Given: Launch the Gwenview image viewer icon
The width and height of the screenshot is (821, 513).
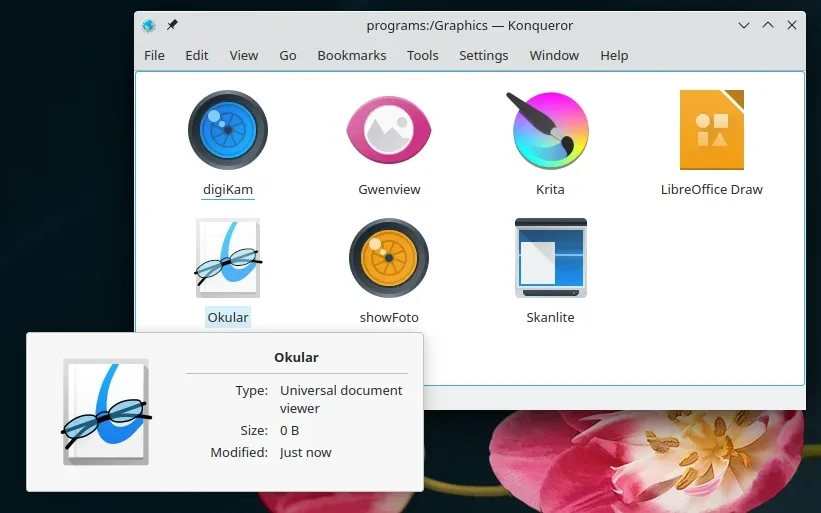Looking at the screenshot, I should 389,130.
